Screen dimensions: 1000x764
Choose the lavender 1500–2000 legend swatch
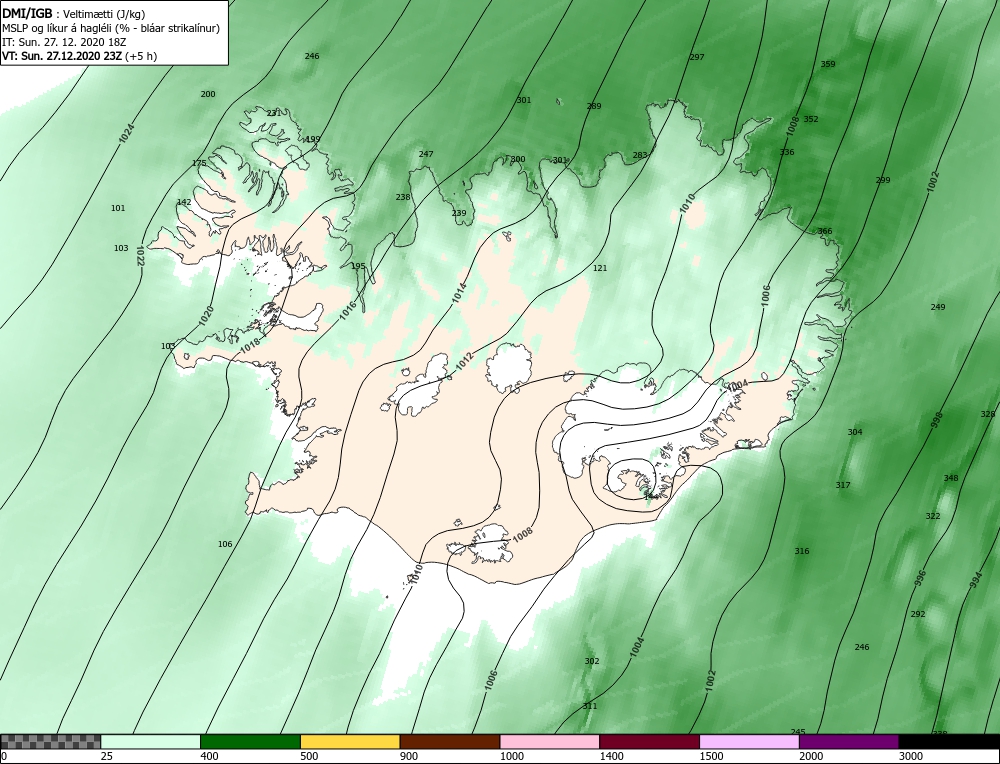pos(749,741)
